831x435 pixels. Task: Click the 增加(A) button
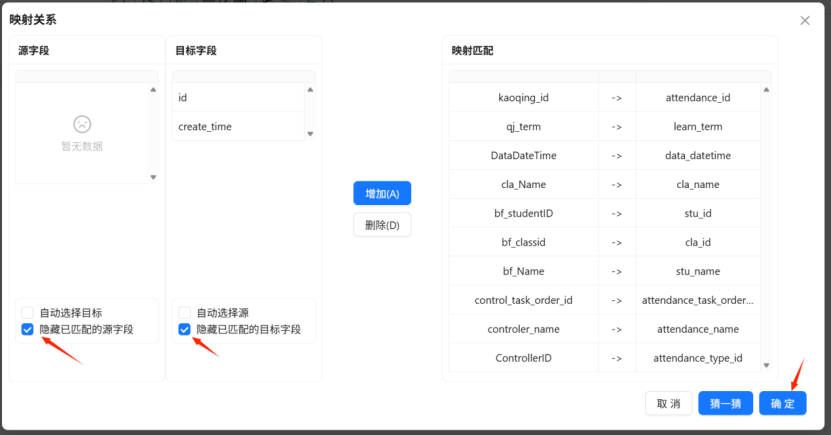[x=382, y=193]
